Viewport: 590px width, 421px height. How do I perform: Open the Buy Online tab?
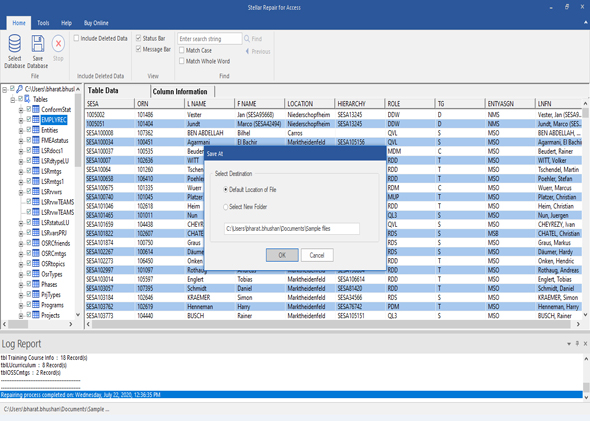96,23
